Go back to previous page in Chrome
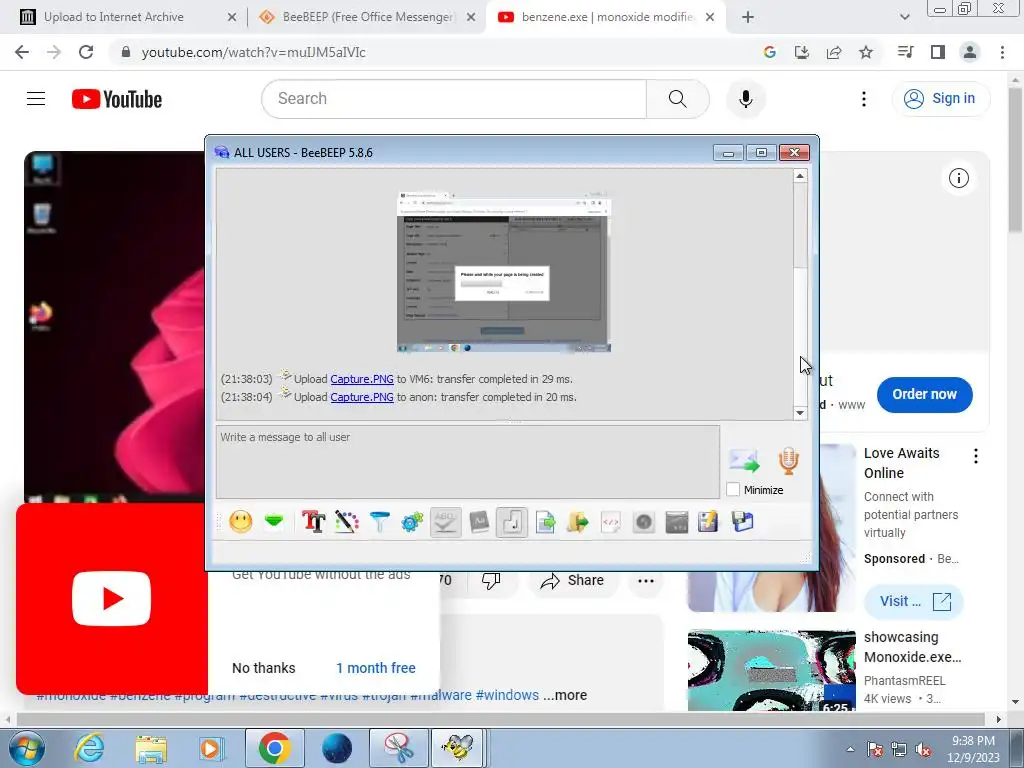 pyautogui.click(x=22, y=52)
